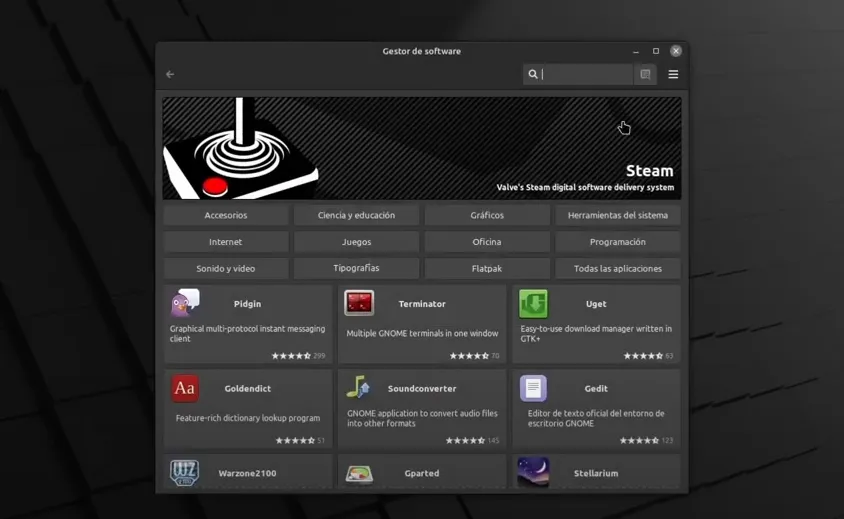Screen dimensions: 844x519
Task: Click the convert audio files description
Action: click(422, 418)
